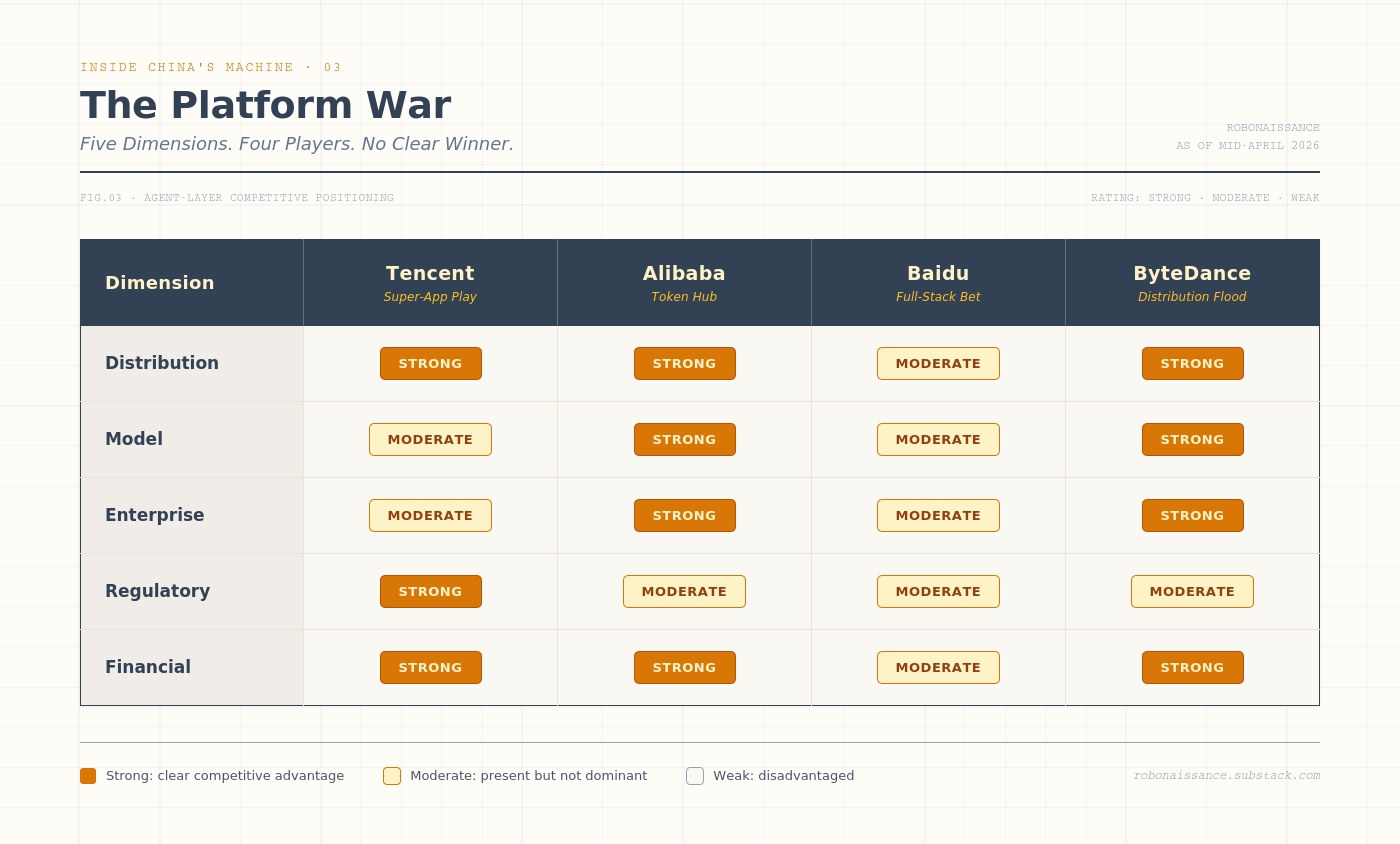Screen dimensions: 1400x844
Task: Click the Weak legend swatch
Action: click(x=695, y=776)
